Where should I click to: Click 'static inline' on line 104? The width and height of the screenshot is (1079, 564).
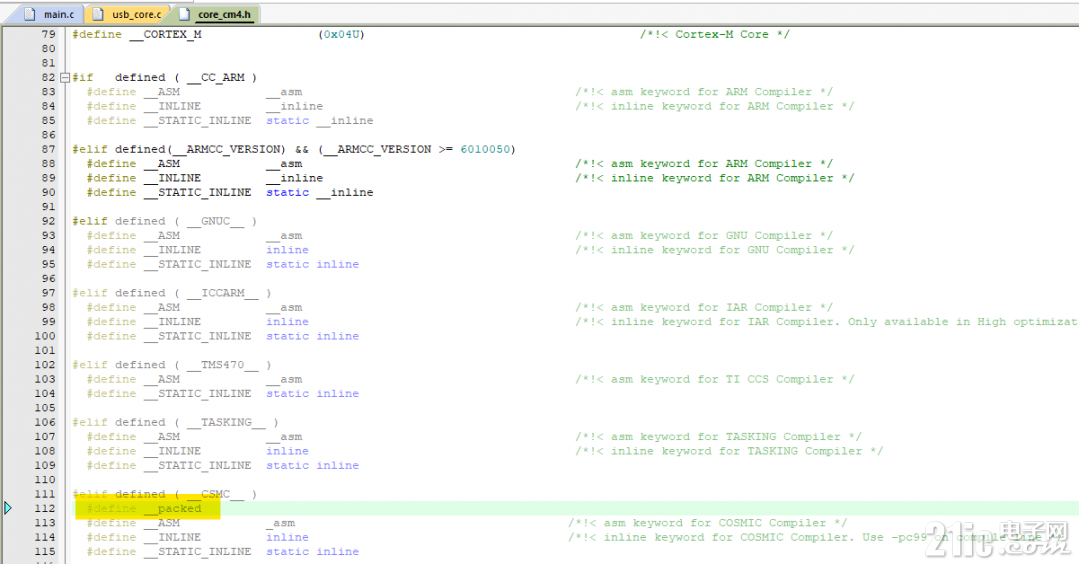[312, 394]
